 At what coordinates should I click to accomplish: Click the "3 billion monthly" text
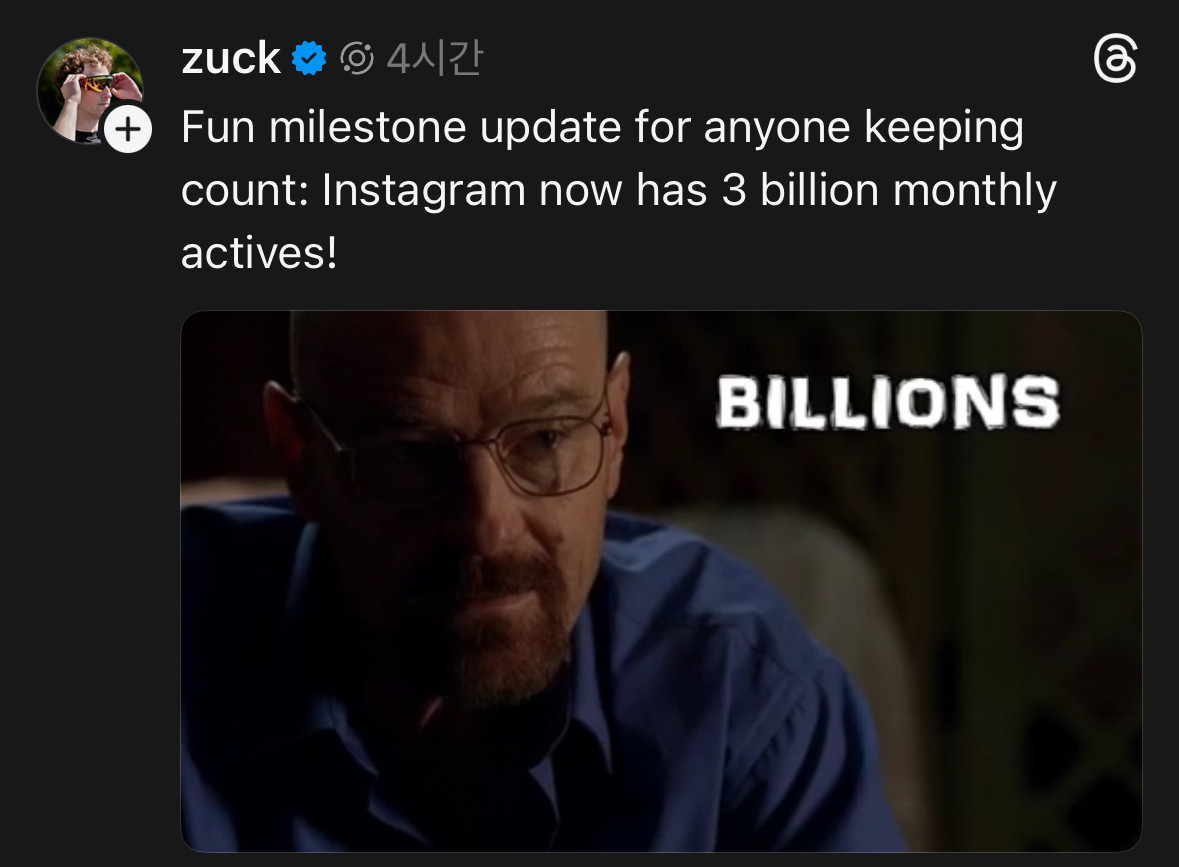[889, 189]
